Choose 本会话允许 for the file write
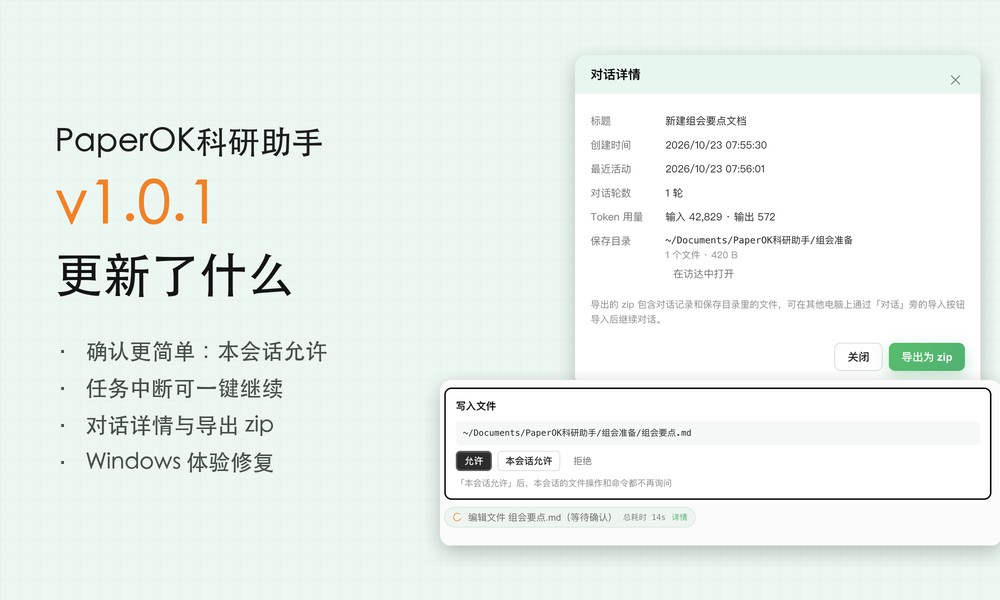Viewport: 1000px width, 600px height. (528, 460)
